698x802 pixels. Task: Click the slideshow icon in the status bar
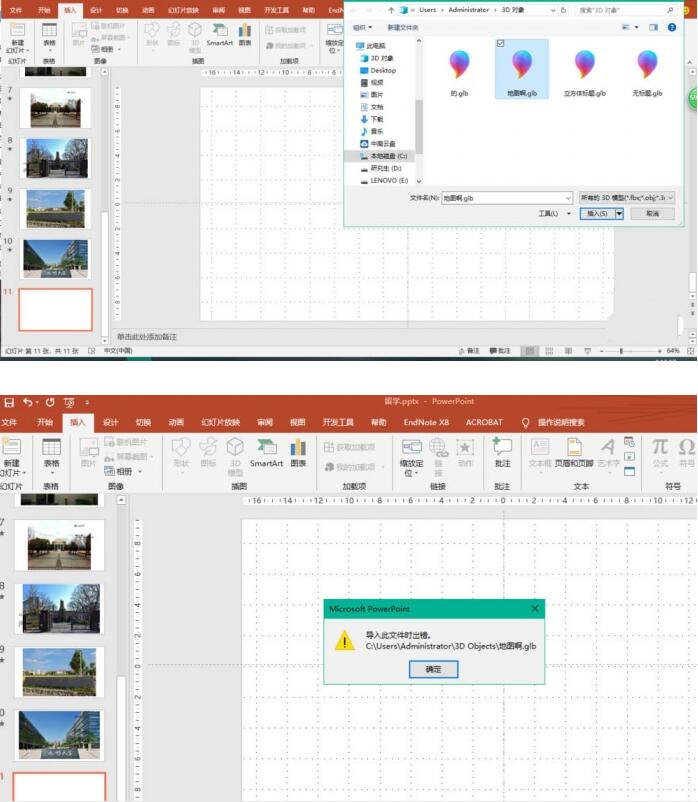point(588,351)
